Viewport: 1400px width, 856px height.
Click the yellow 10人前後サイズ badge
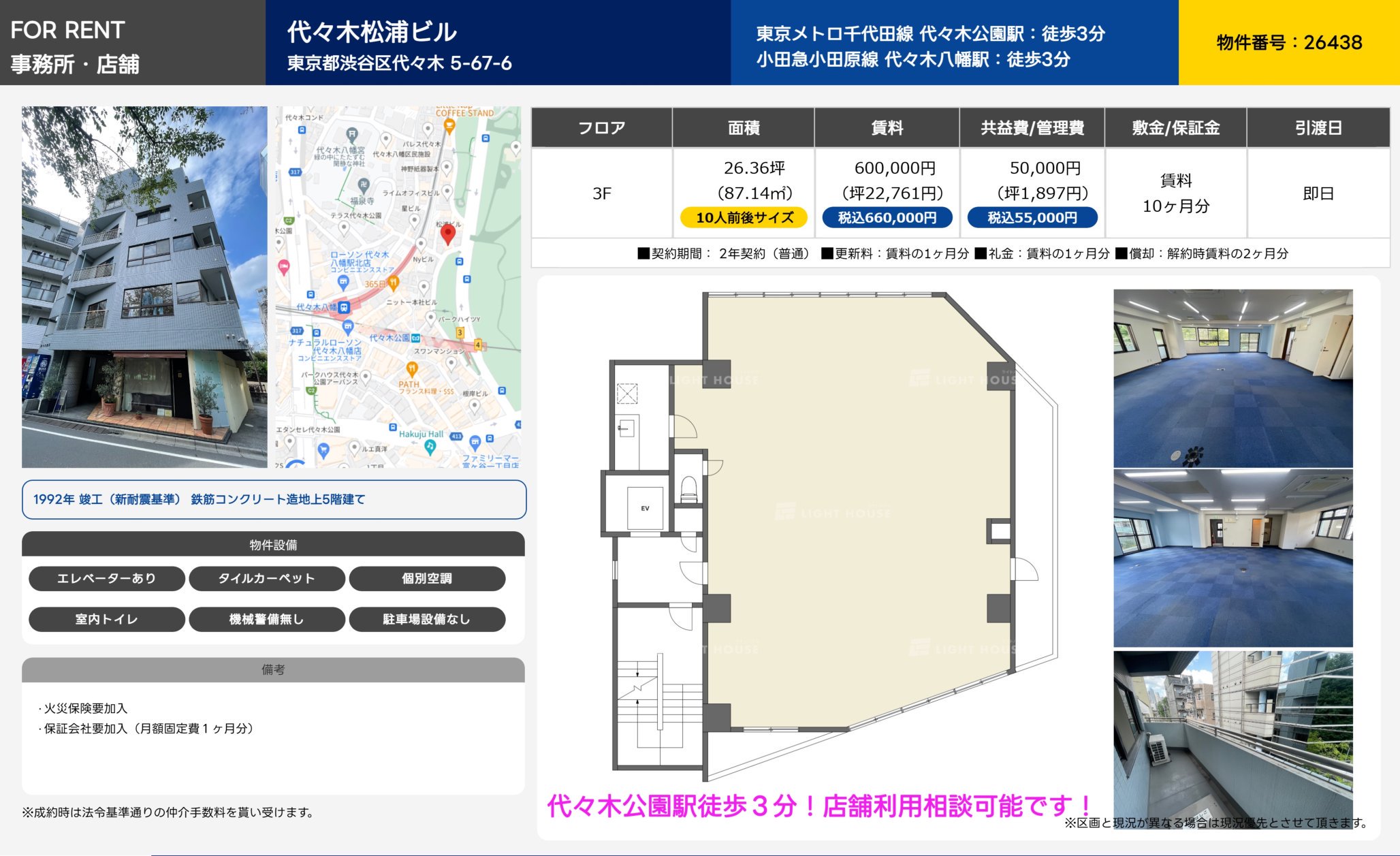pyautogui.click(x=744, y=217)
